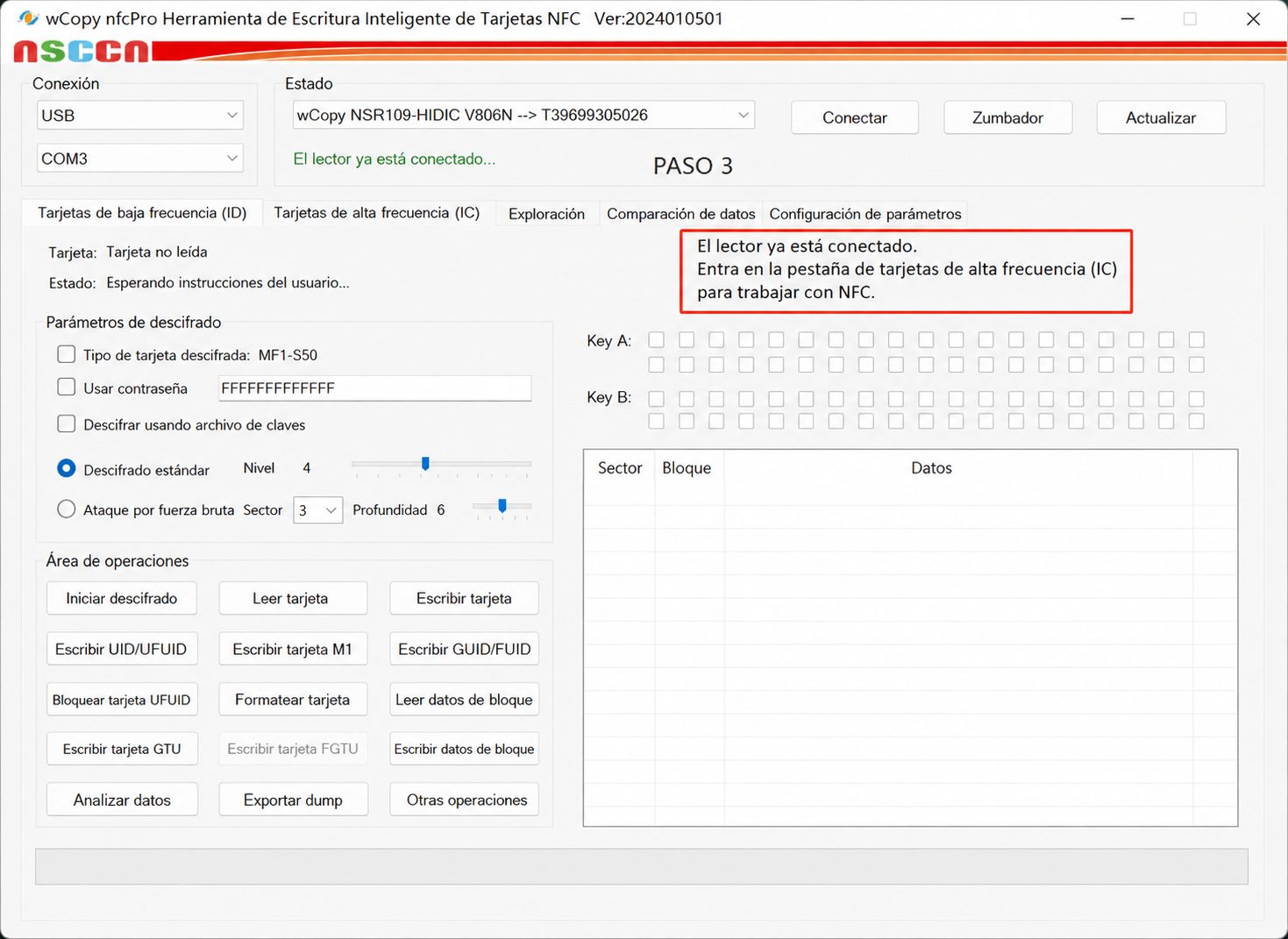Click the Bloque column header
The height and width of the screenshot is (939, 1288).
(687, 468)
